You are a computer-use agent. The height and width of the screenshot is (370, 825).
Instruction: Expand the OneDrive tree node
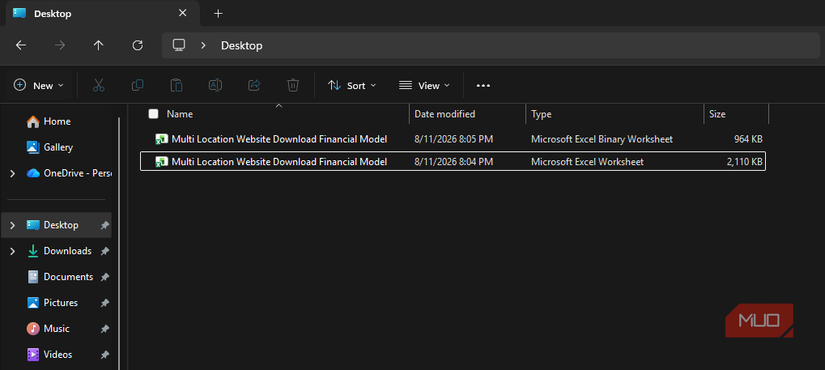click(x=13, y=173)
